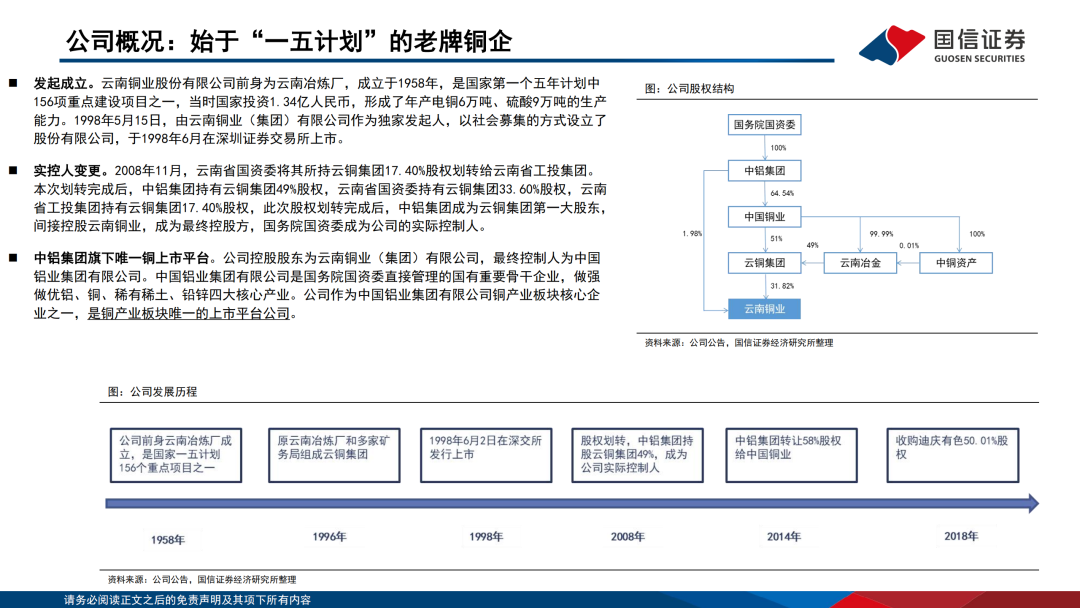Click the bold heading 发起成立
Image resolution: width=1080 pixels, height=608 pixels.
tap(64, 83)
